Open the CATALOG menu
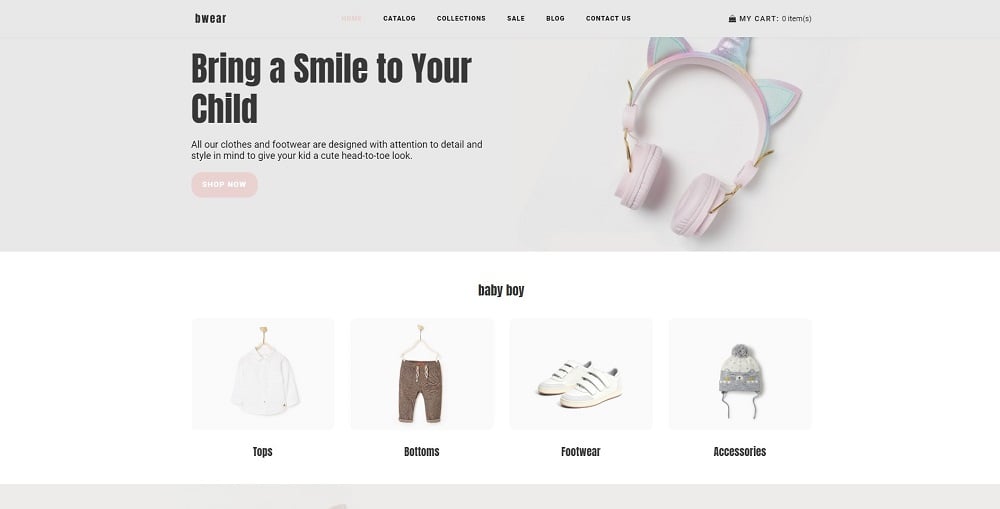Screen dimensions: 1000x509 click(x=399, y=18)
